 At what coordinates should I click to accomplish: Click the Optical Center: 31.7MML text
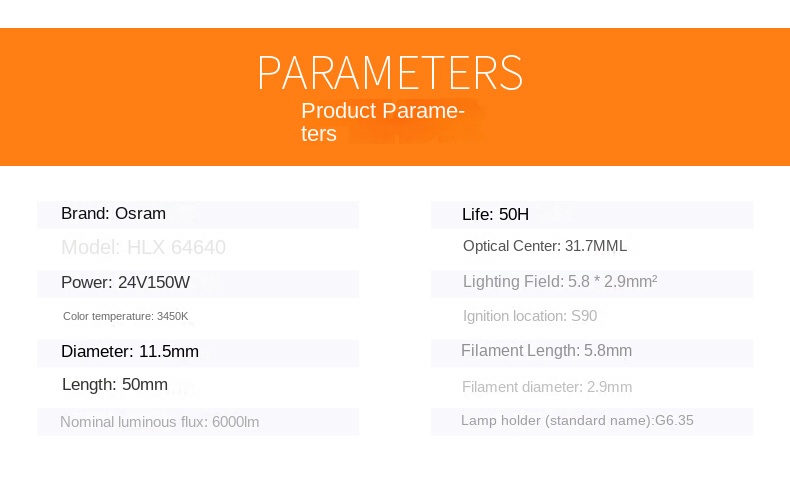coord(545,246)
